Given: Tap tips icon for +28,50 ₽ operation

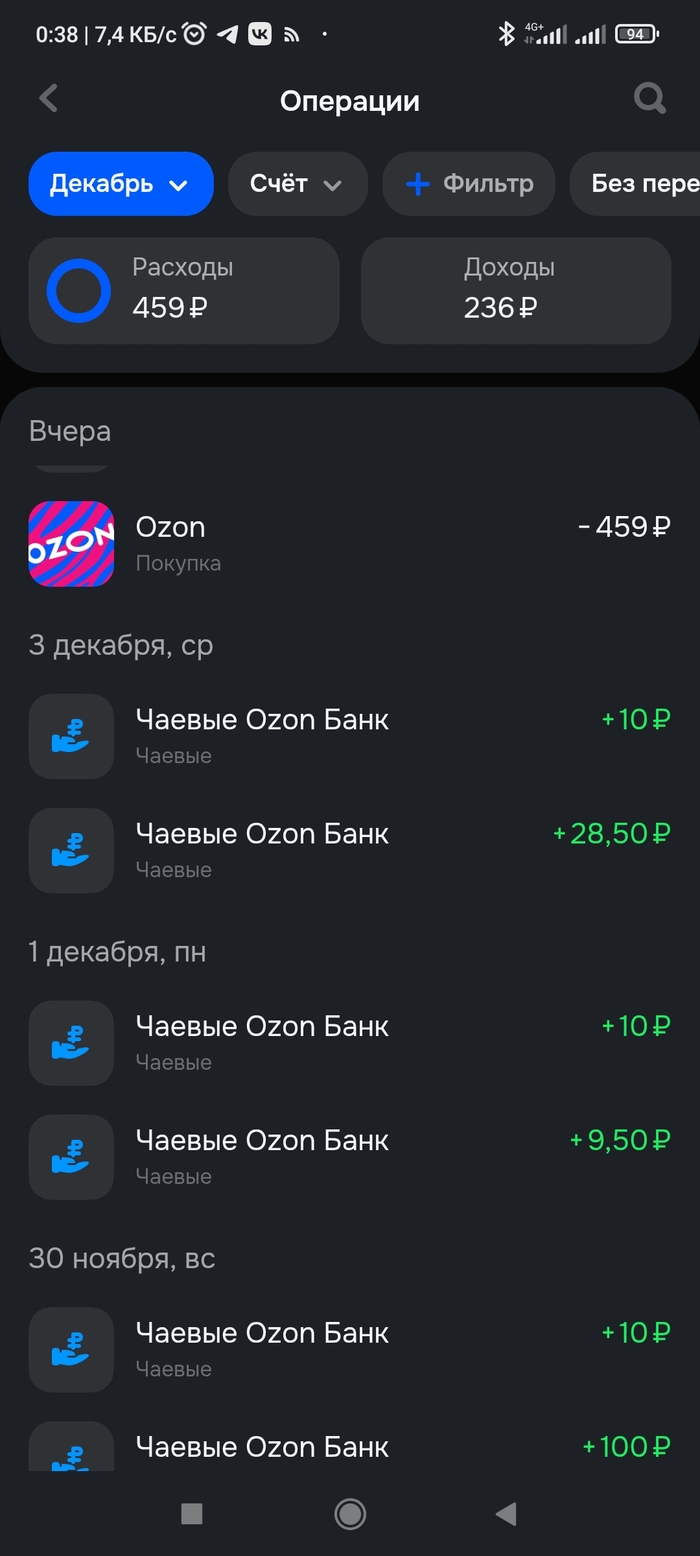Looking at the screenshot, I should pyautogui.click(x=71, y=850).
